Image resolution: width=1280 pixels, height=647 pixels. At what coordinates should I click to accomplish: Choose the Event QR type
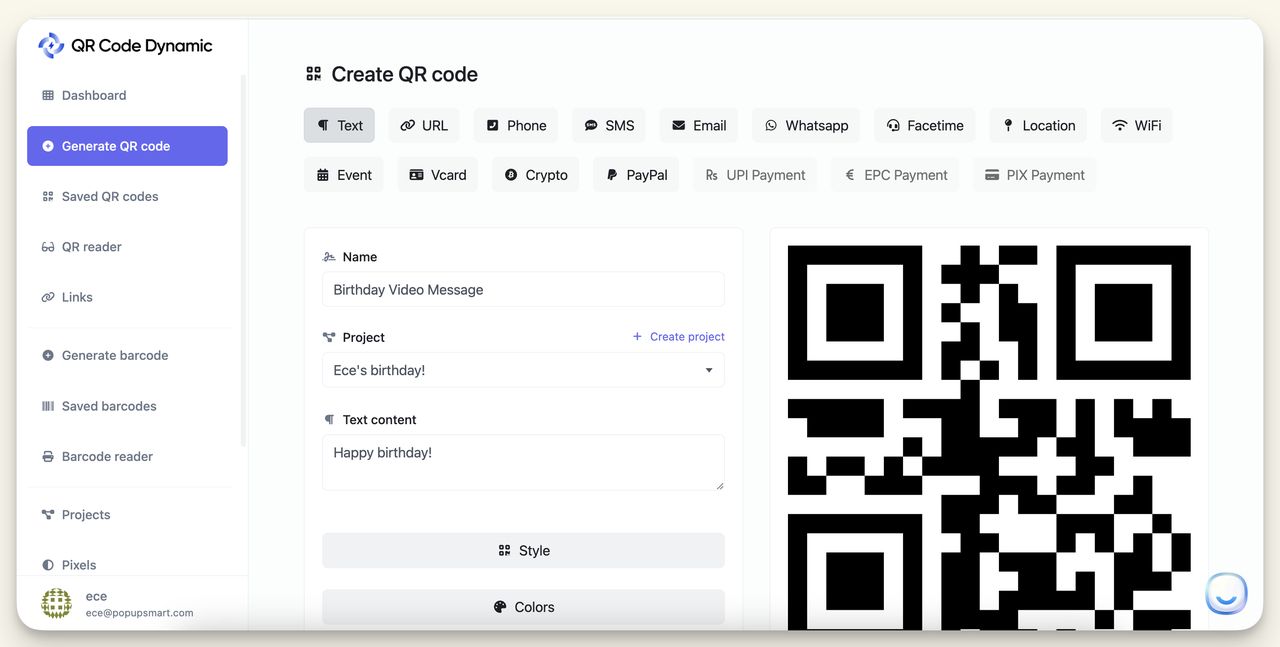[x=344, y=175]
